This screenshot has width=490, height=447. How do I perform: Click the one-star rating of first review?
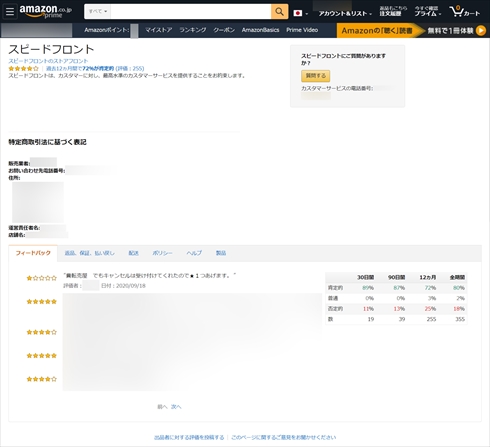[x=42, y=278]
